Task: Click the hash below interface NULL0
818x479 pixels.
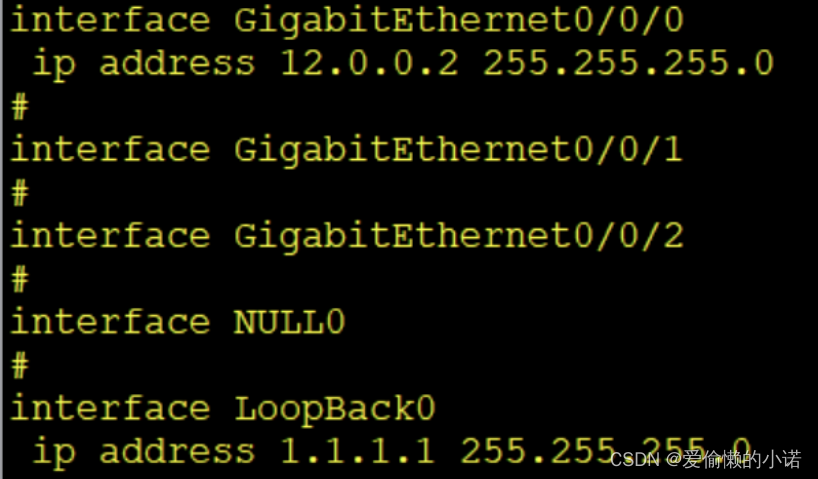Action: pos(20,365)
